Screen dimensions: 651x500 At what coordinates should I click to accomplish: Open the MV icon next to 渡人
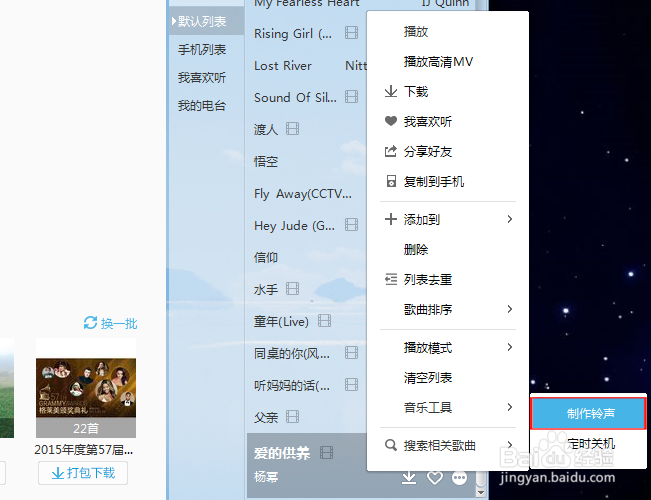click(x=292, y=129)
